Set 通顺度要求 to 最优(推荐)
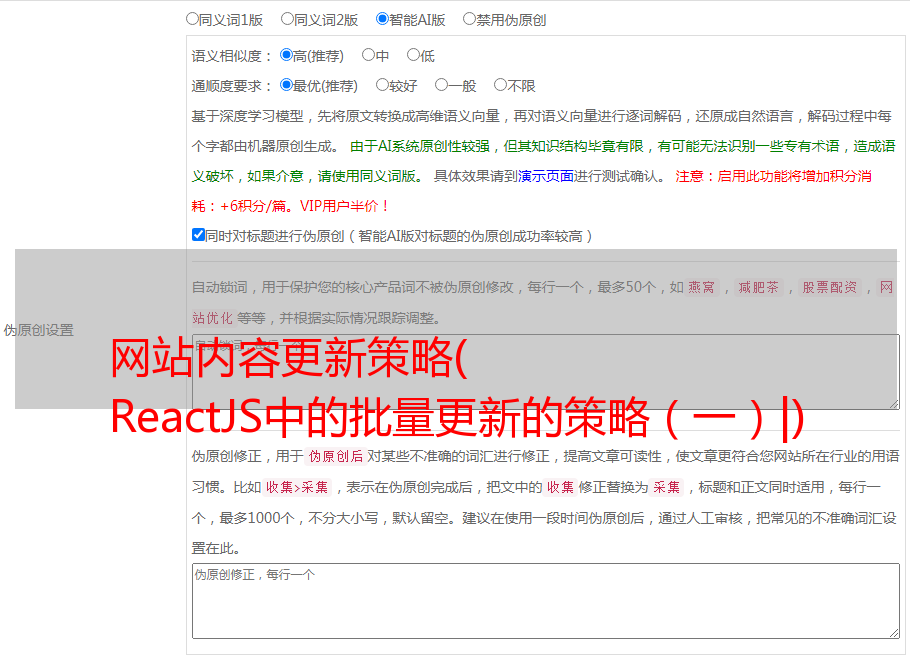 click(x=286, y=85)
